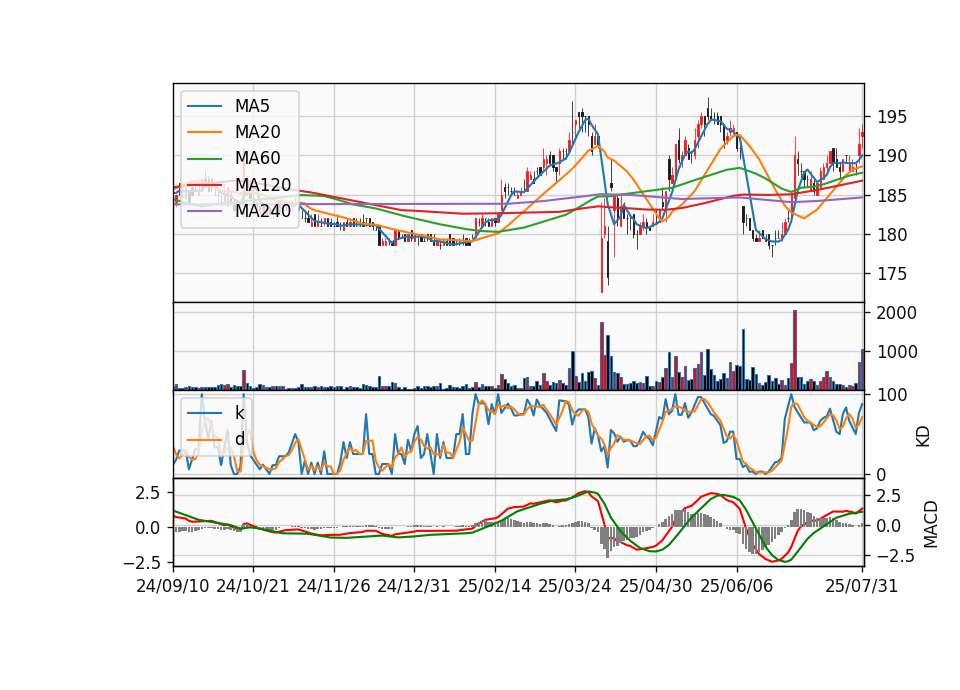
Task: Click the 25/04/30 date label
Action: click(x=656, y=586)
